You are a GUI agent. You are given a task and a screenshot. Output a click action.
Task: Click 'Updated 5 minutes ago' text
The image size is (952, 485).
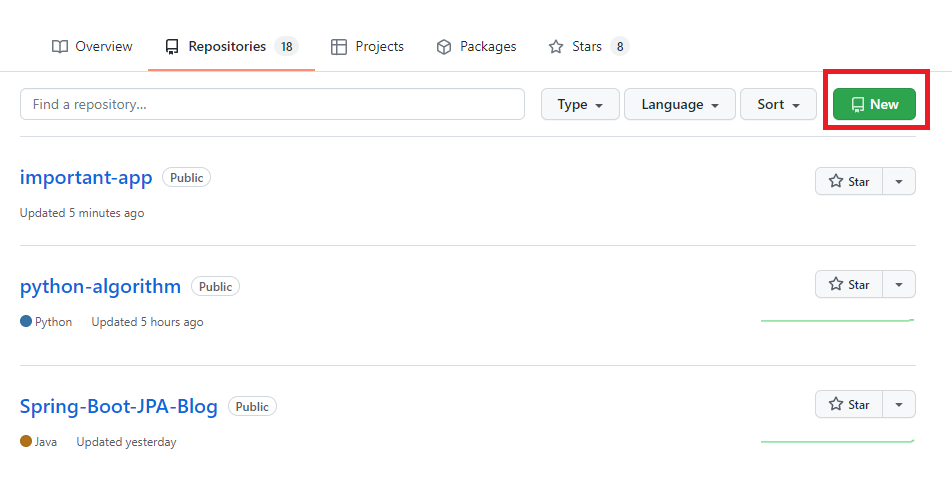pyautogui.click(x=82, y=213)
